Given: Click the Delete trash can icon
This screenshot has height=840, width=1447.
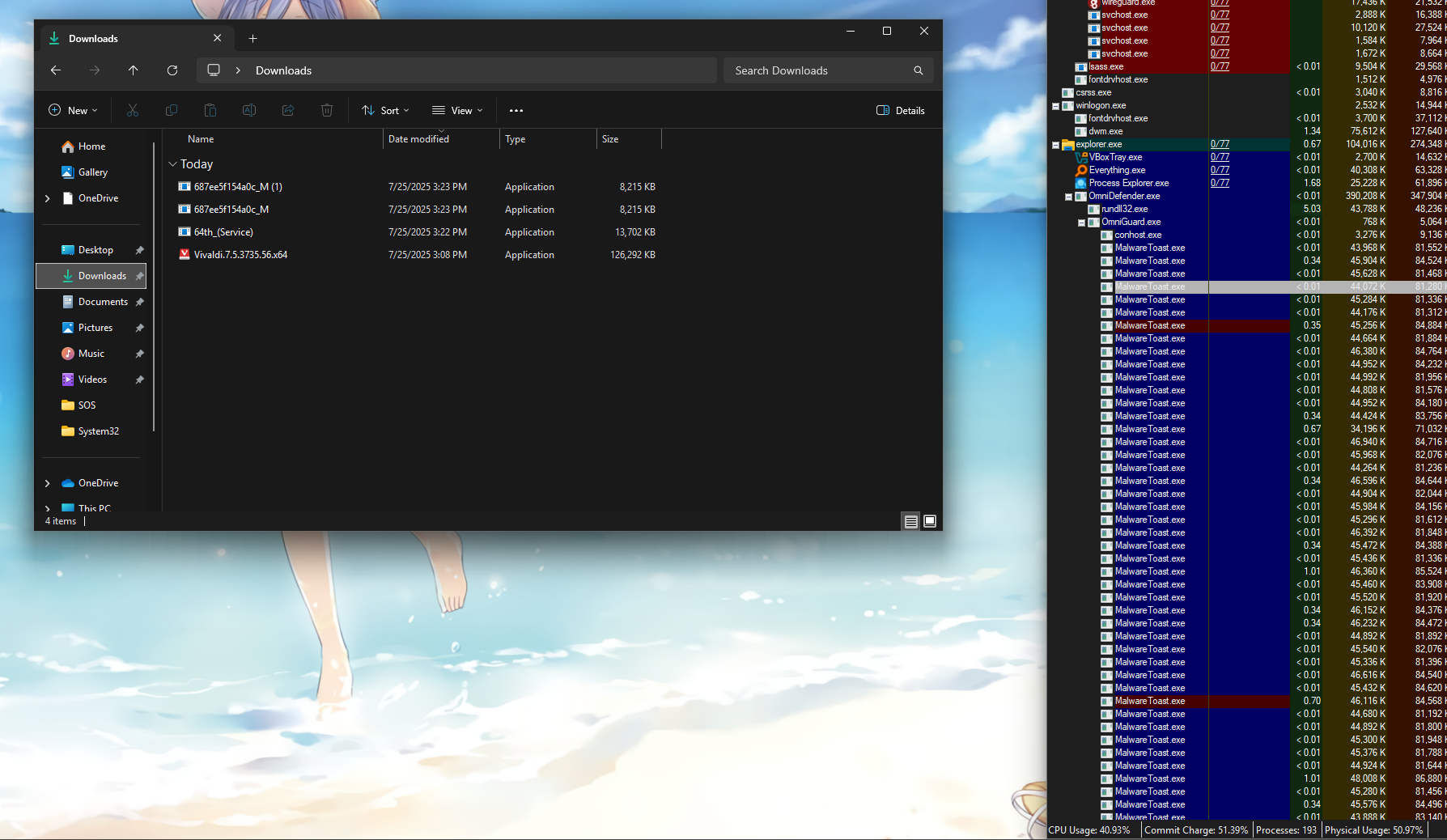Looking at the screenshot, I should point(327,111).
